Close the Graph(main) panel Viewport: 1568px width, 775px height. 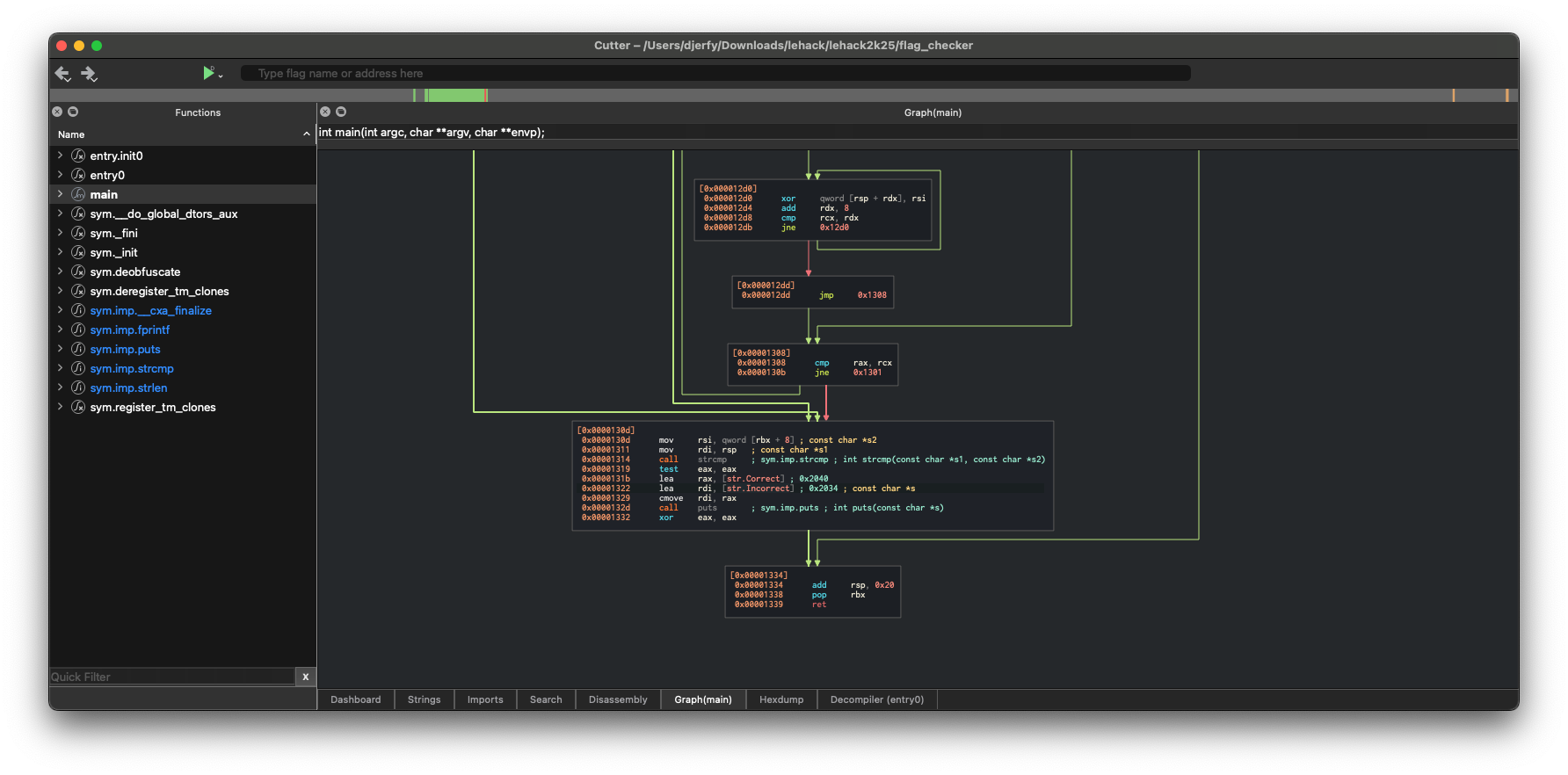(x=325, y=112)
